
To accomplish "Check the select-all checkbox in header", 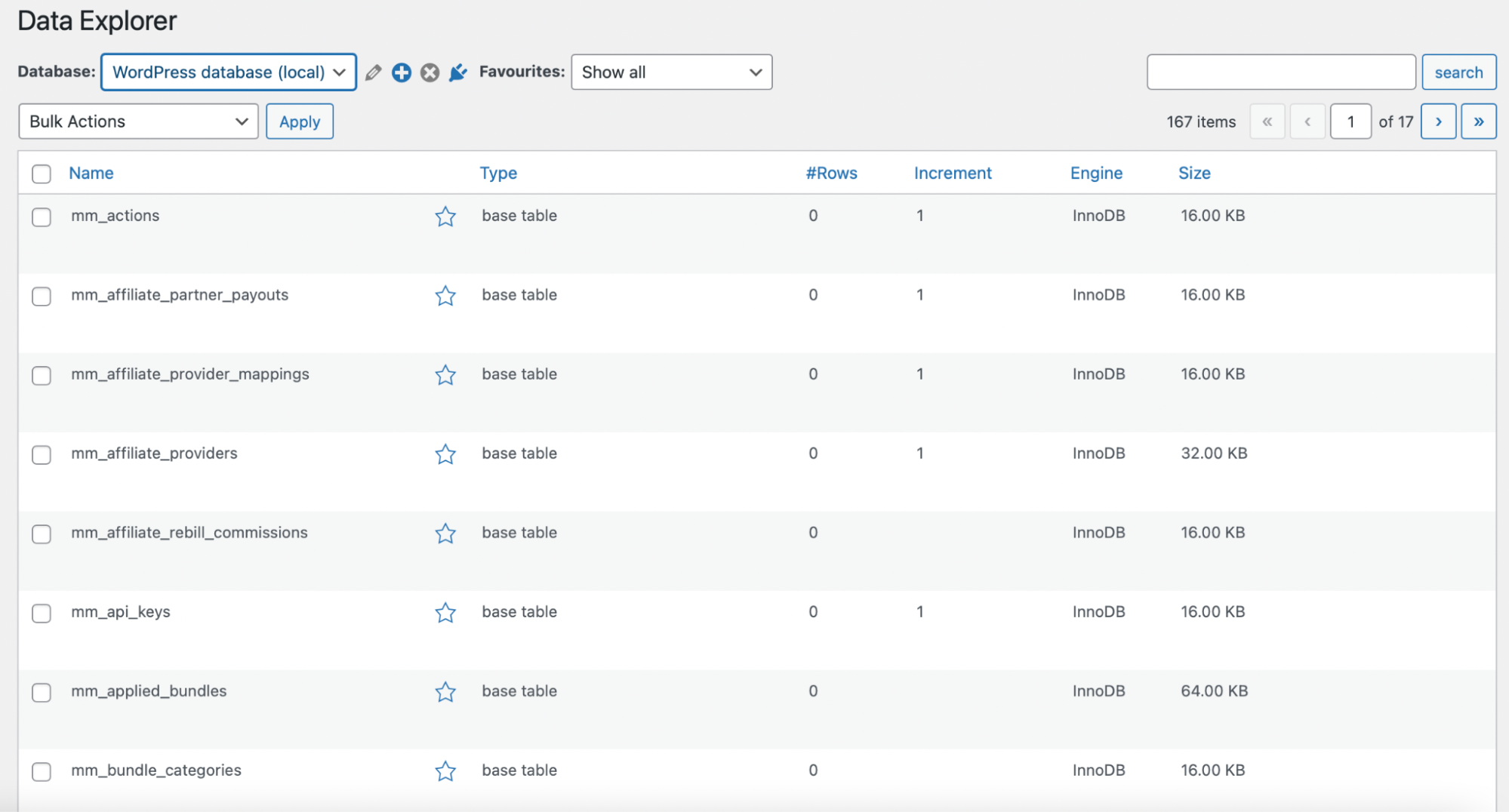I will click(x=42, y=174).
